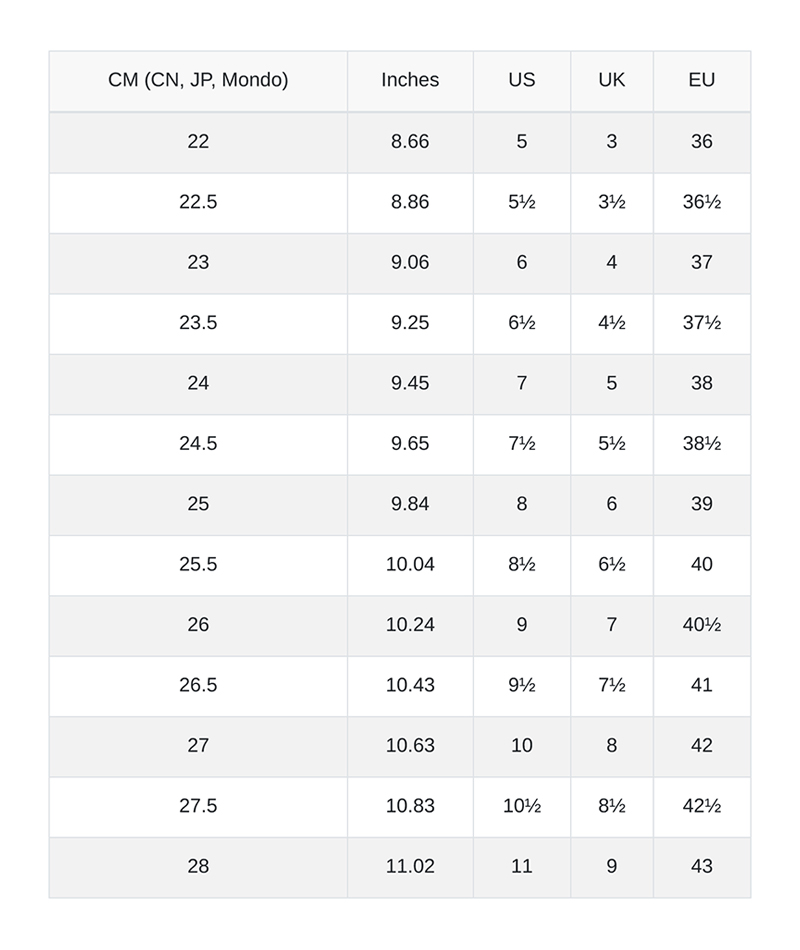Select EU size 37 cell

click(702, 262)
